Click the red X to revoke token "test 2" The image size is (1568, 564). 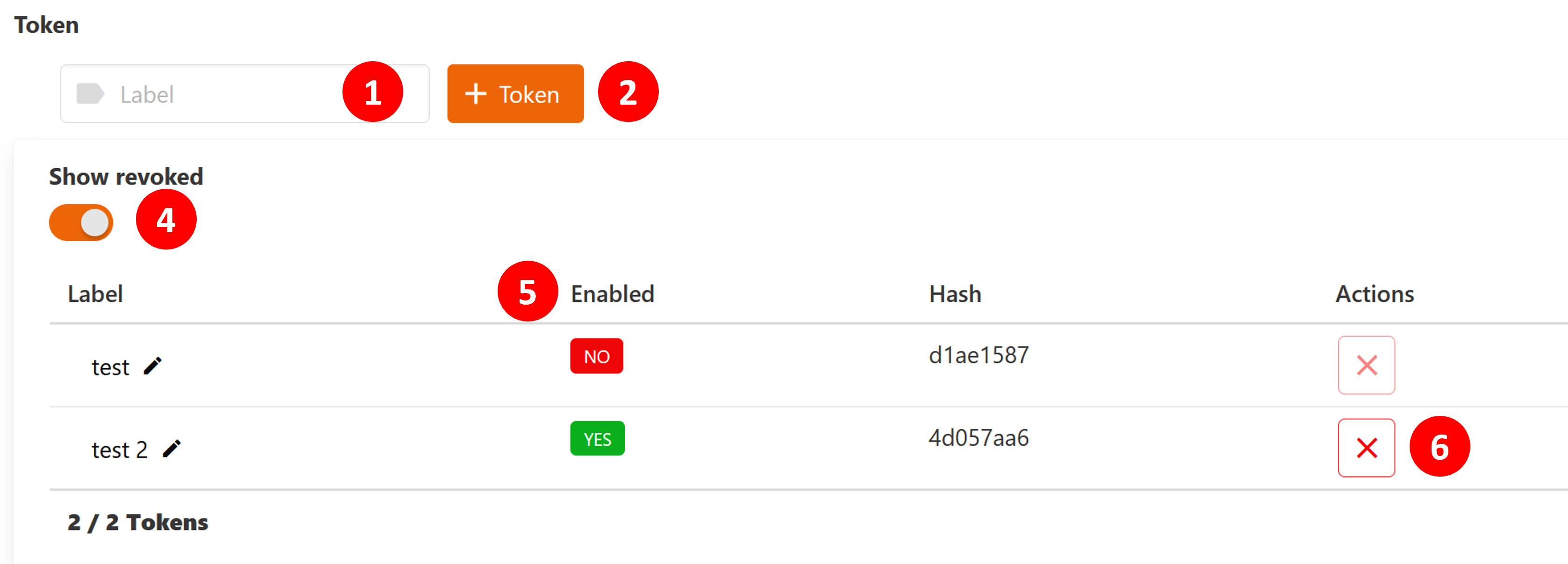click(1366, 448)
